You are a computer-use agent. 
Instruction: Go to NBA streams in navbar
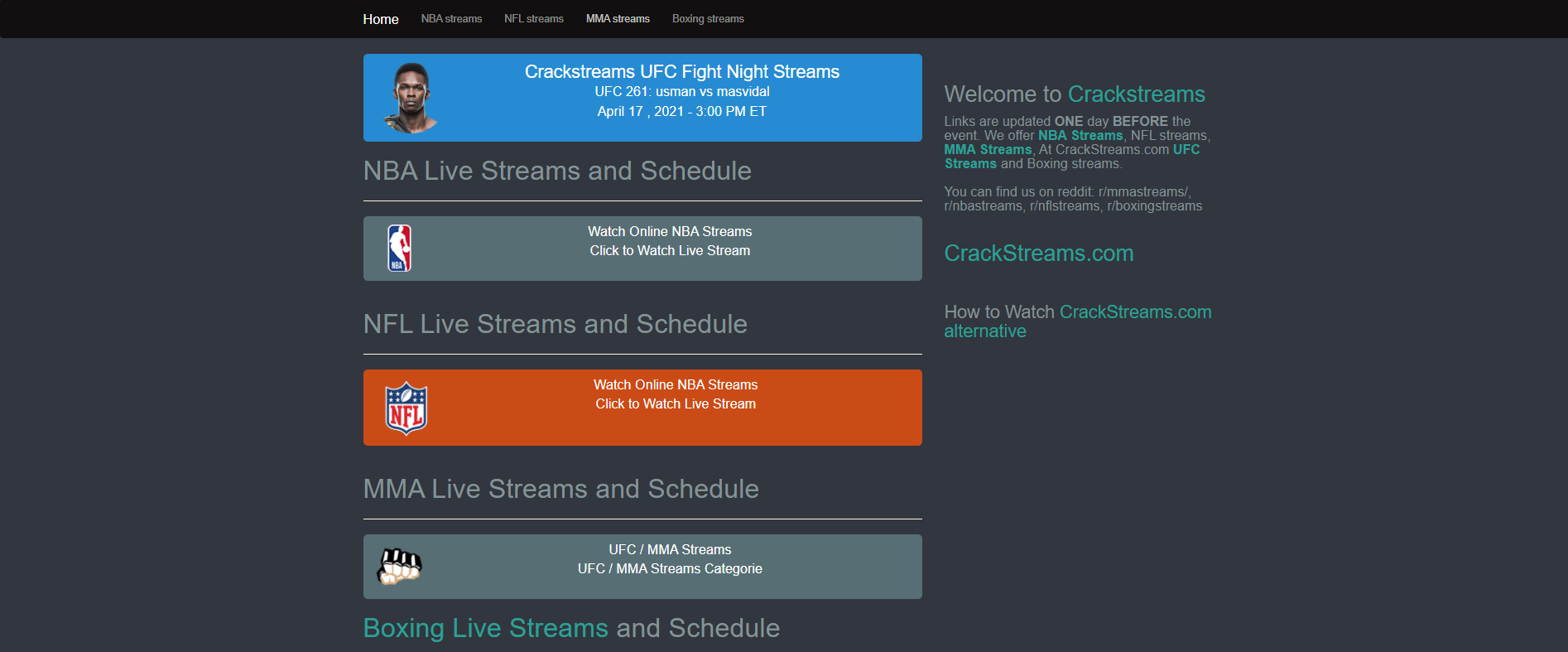pos(451,18)
